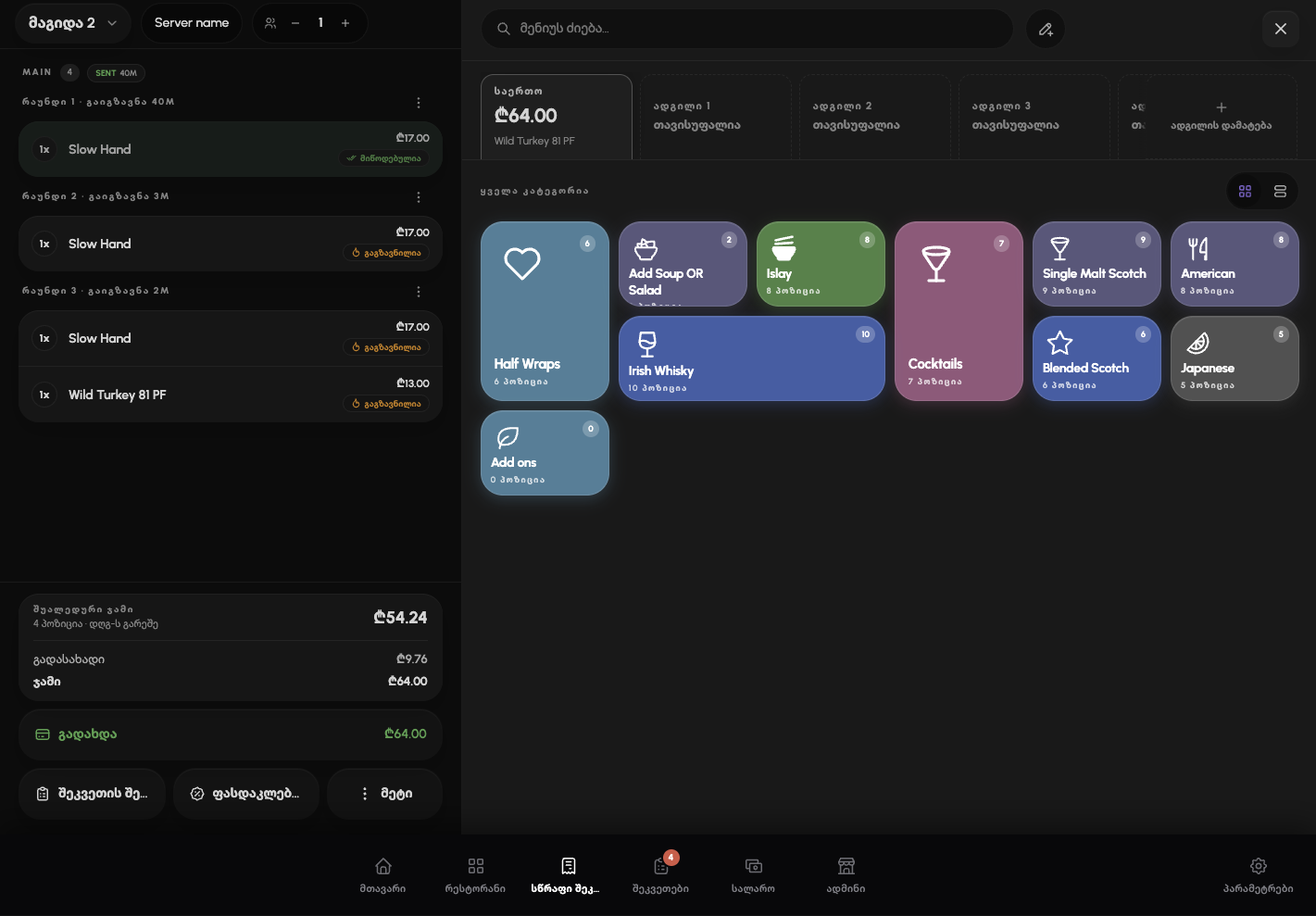Open the Irish Whisky category tile
The width and height of the screenshot is (1316, 916).
[x=752, y=358]
